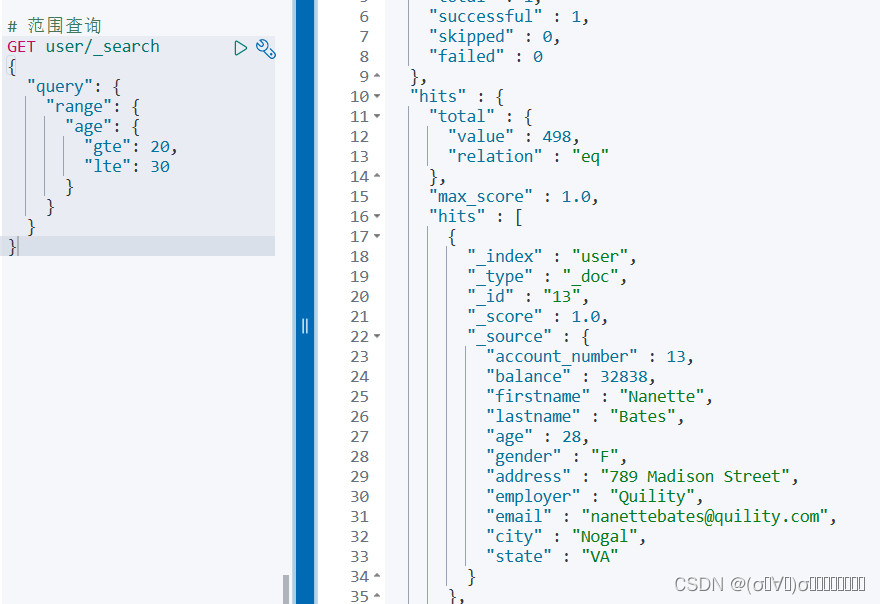The width and height of the screenshot is (880, 604).
Task: Place cursor on "query" key in request
Action: click(x=59, y=86)
